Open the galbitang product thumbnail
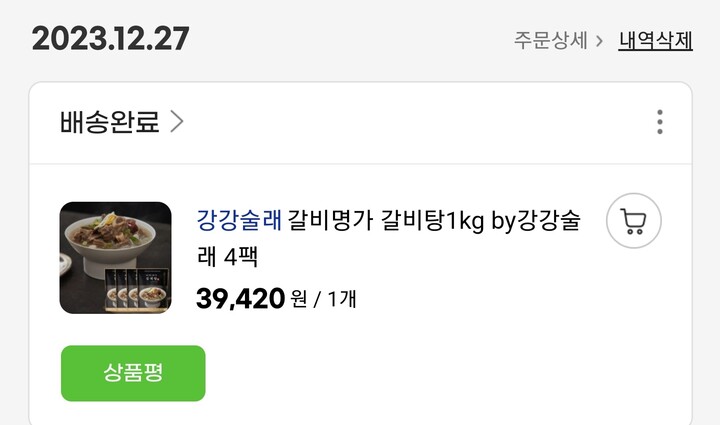This screenshot has height=425, width=720. 116,257
